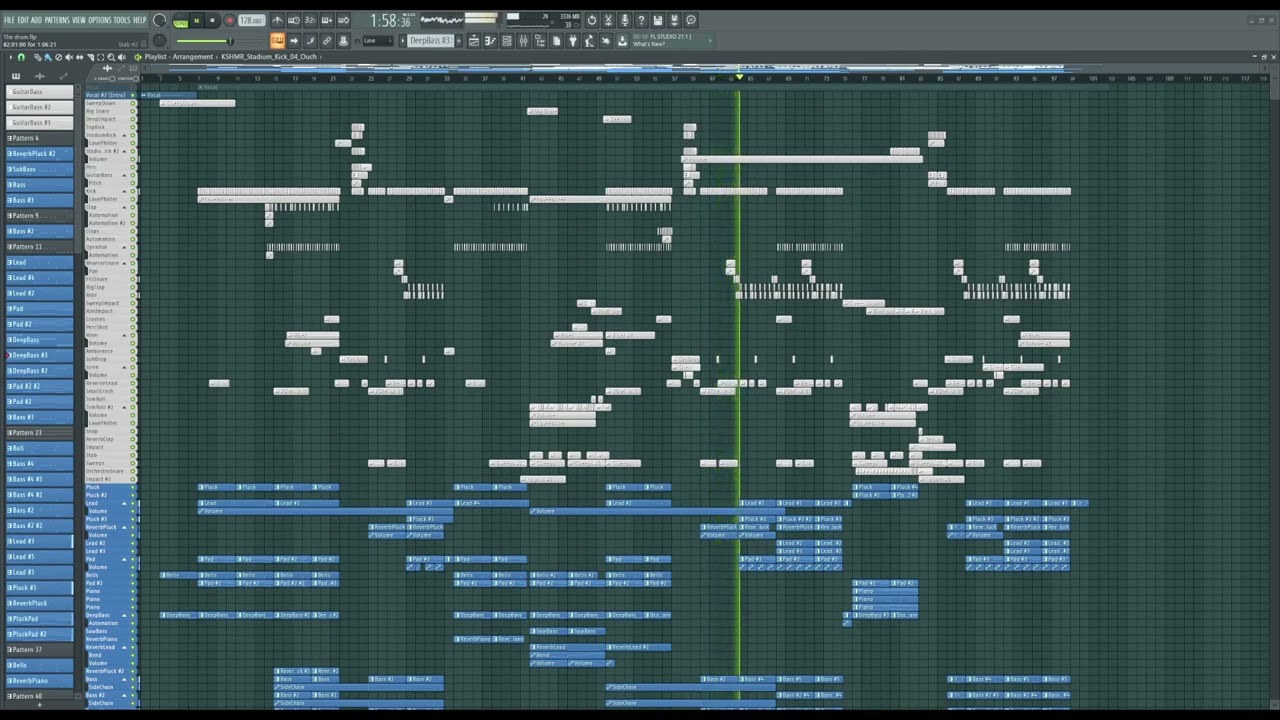Click the multilink to controllers icon
Image resolution: width=1280 pixels, height=720 pixels.
point(326,41)
